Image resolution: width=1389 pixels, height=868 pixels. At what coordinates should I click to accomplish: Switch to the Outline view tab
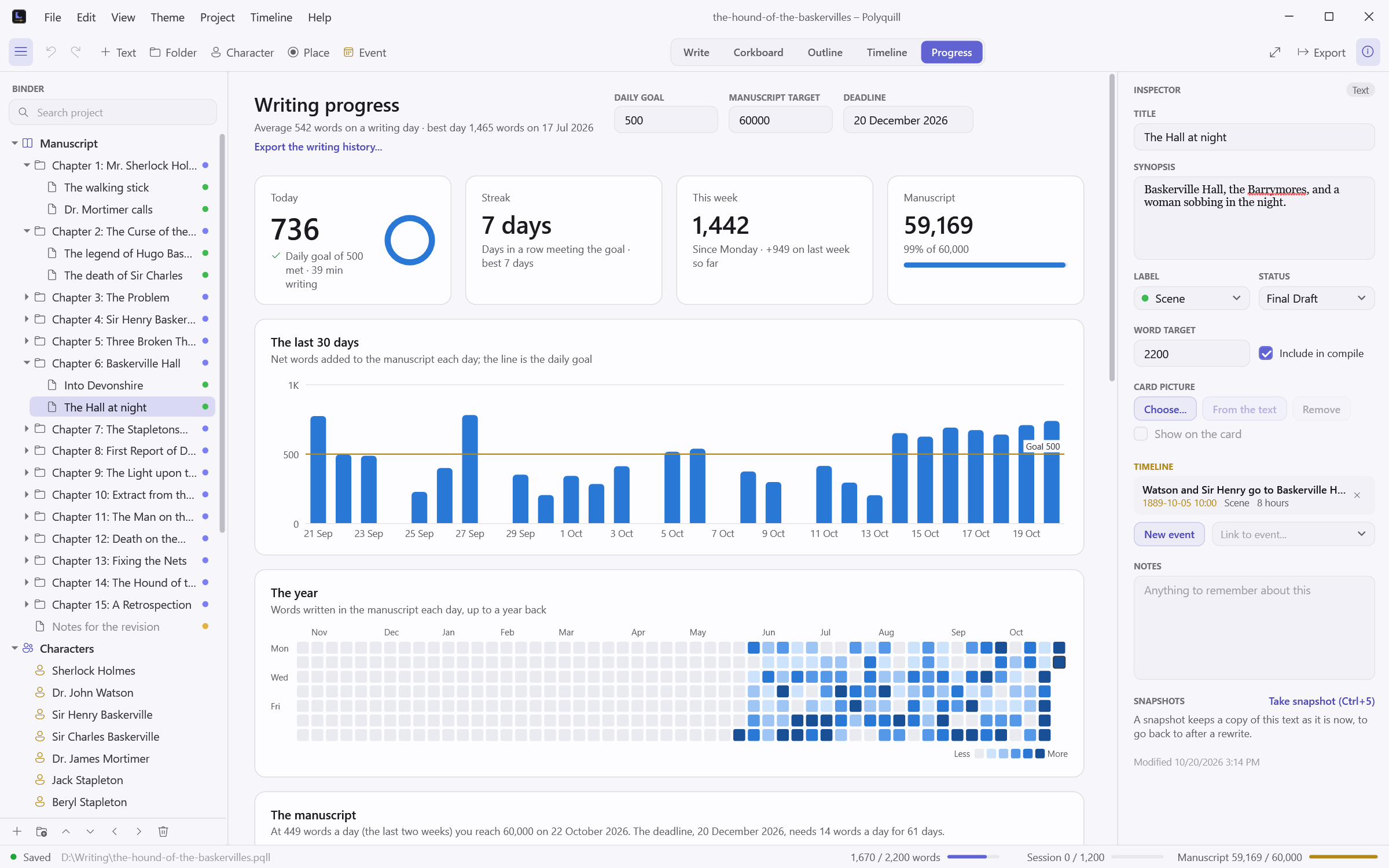click(825, 52)
